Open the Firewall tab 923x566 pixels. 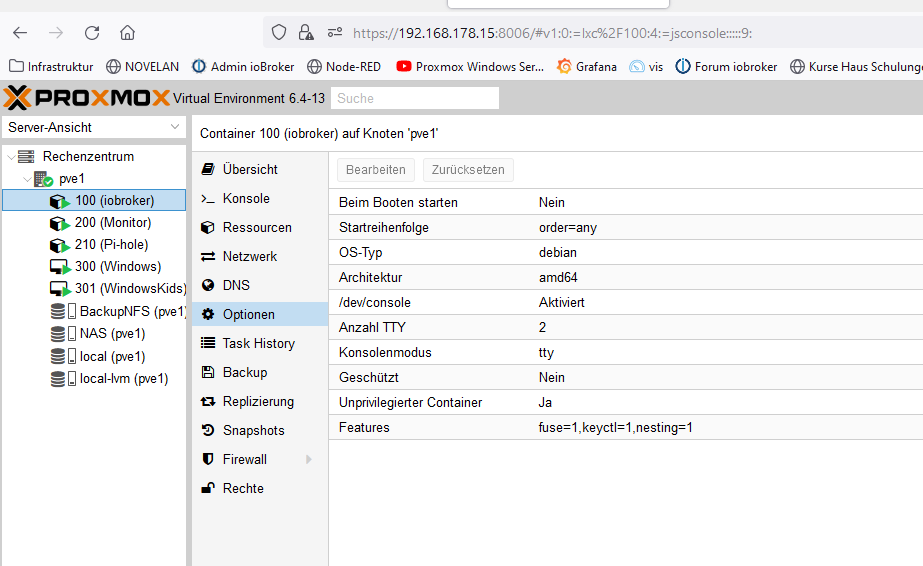(x=260, y=459)
